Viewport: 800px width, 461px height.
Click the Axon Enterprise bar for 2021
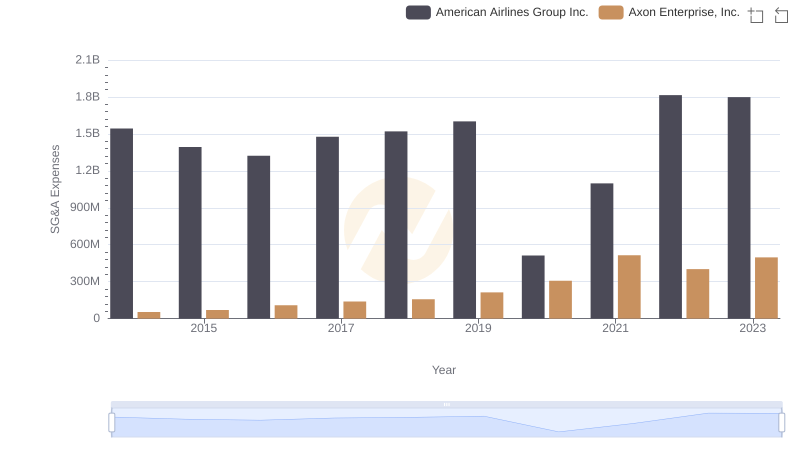[x=629, y=287]
